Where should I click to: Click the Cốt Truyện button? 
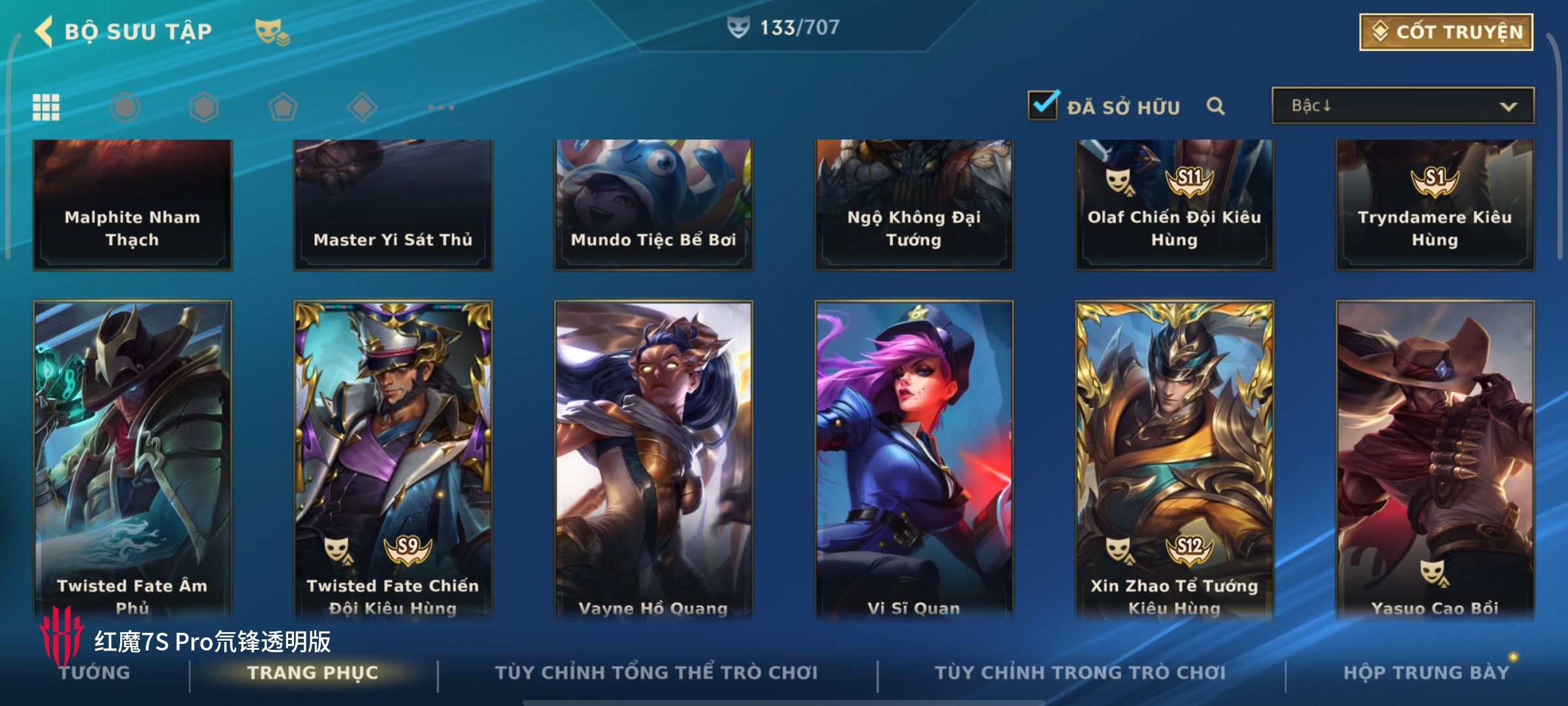[1446, 31]
